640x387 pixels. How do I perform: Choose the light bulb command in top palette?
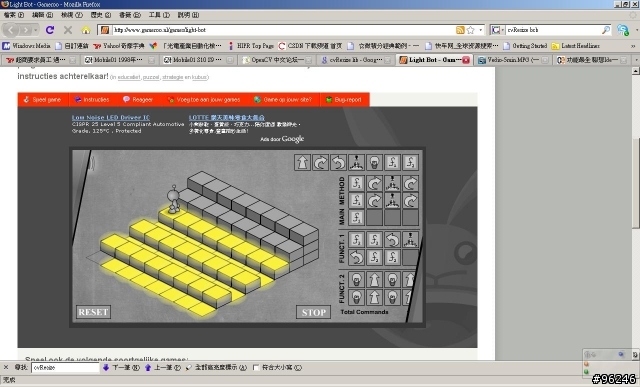(x=374, y=162)
